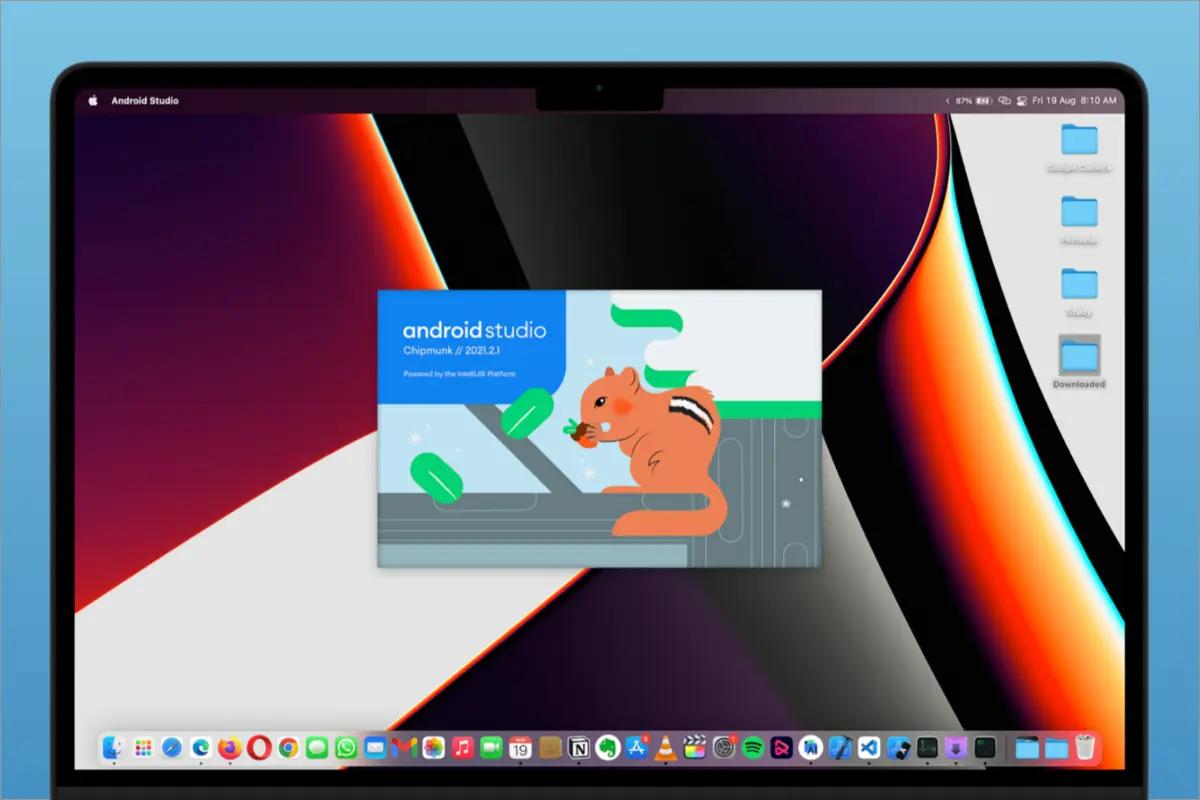This screenshot has height=800, width=1200.
Task: Open the Messages app icon
Action: tap(317, 747)
